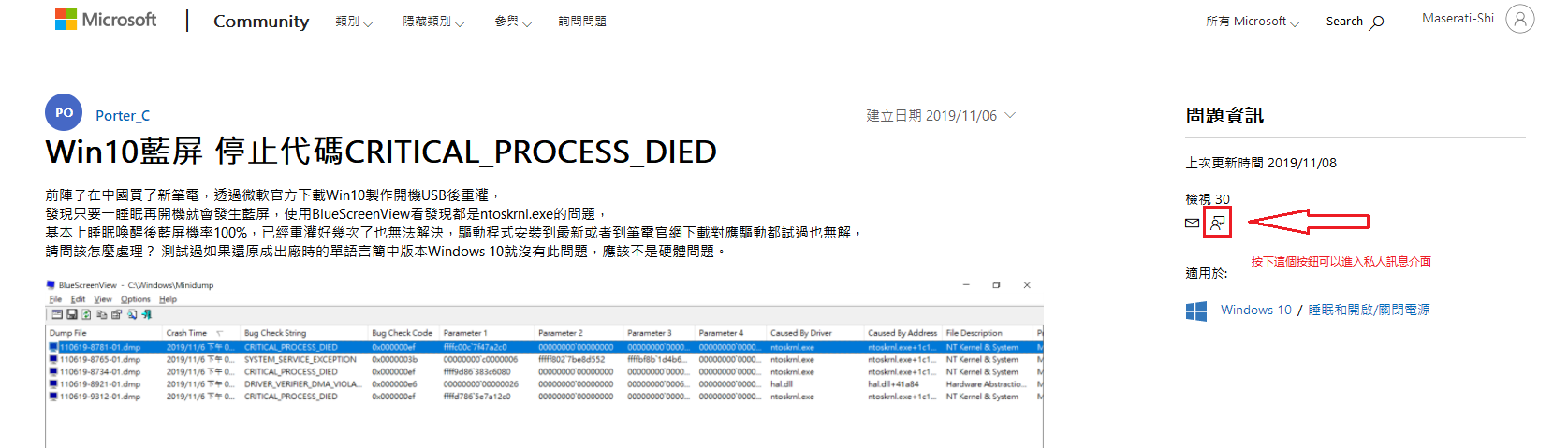Select the 110619-8765-01.dmp row
Image resolution: width=1568 pixels, height=448 pixels.
(x=544, y=359)
